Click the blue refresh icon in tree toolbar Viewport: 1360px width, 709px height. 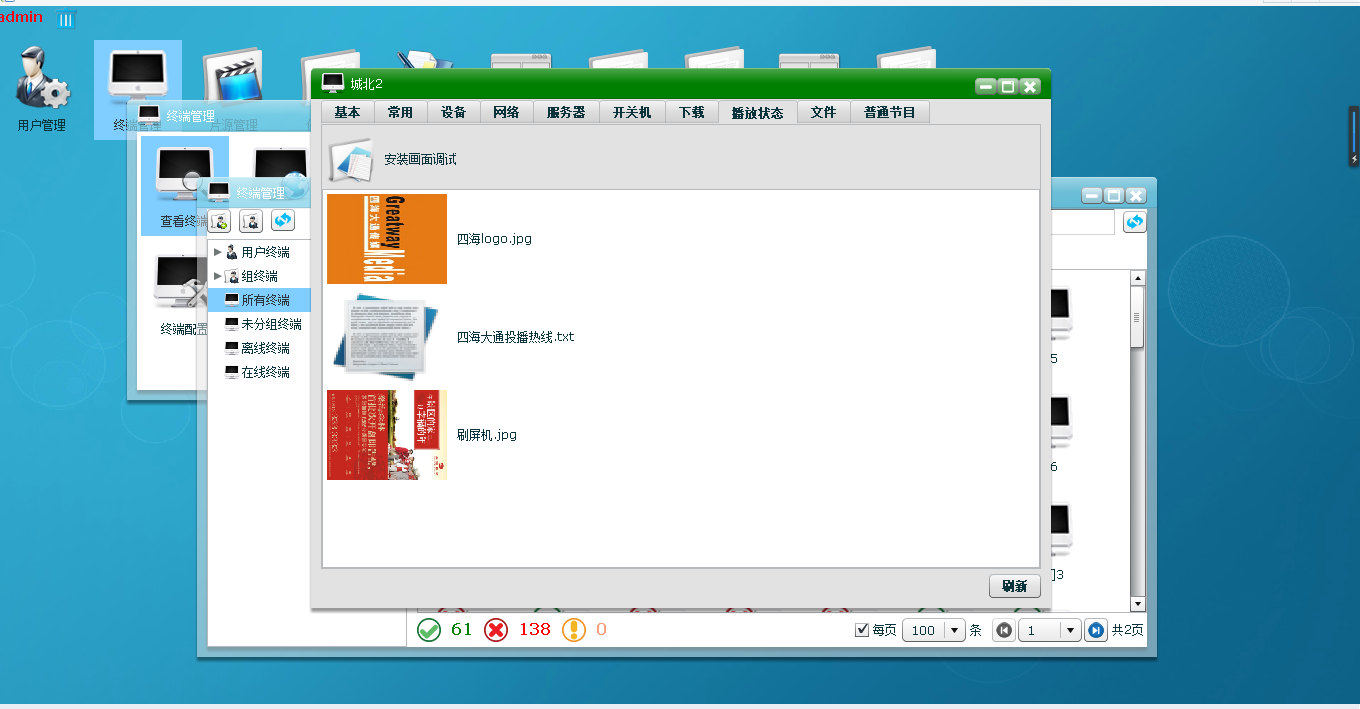tap(283, 221)
